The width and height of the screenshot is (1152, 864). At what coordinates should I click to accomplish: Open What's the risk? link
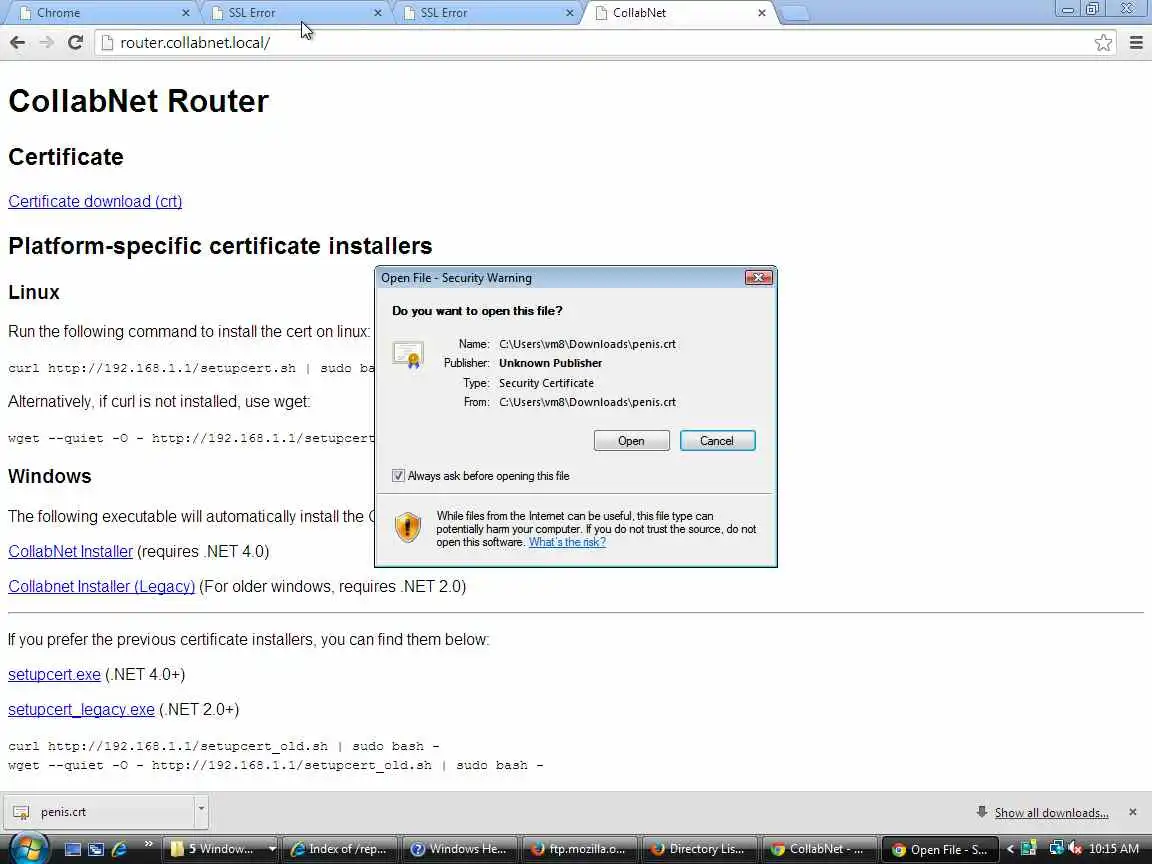[567, 542]
